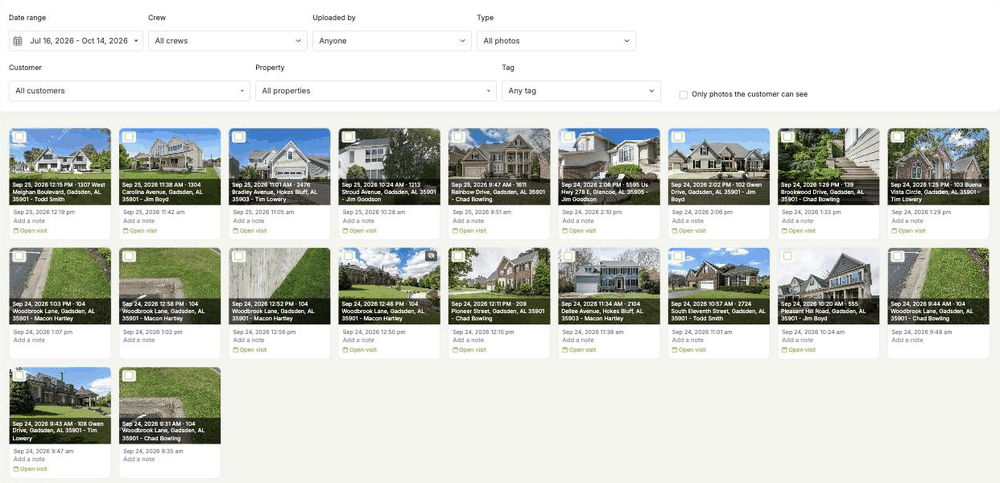Click calendar icon beside Open visit for 11:42 am photo
1000x483 pixels.
[126, 231]
